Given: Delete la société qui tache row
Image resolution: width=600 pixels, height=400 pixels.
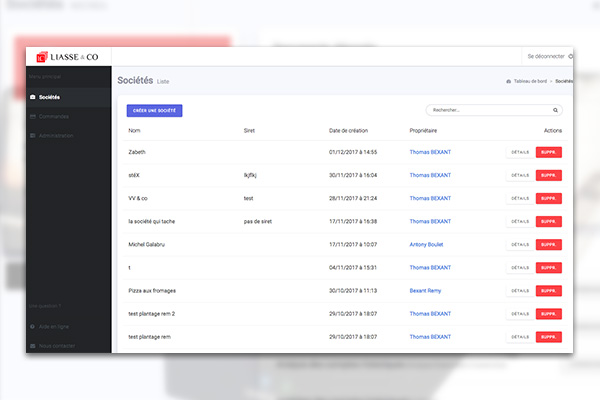Looking at the screenshot, I should (x=549, y=222).
